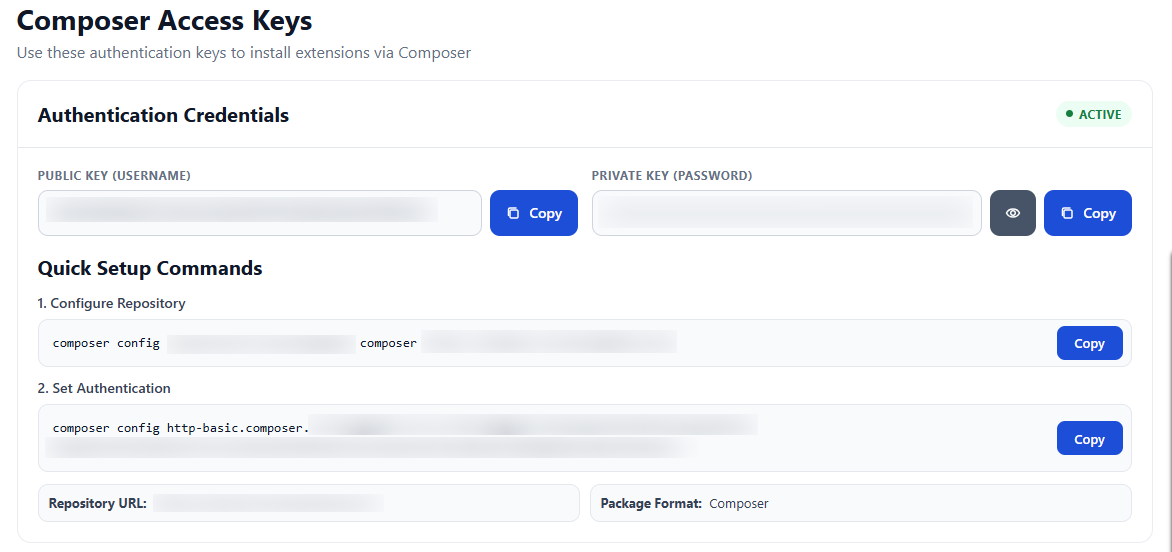The image size is (1172, 552).
Task: Focus the Public Key username field
Action: (x=260, y=213)
